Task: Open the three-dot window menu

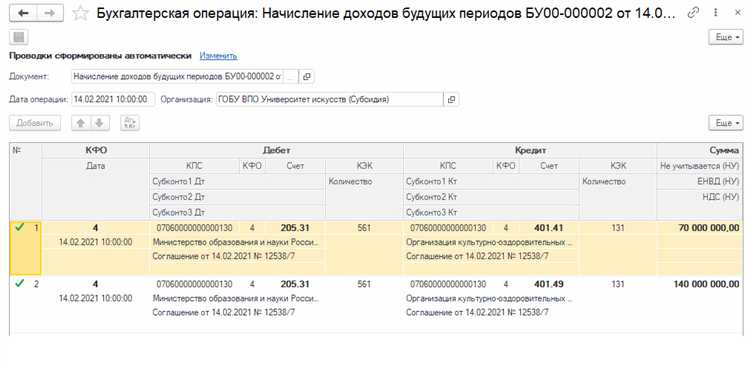Action: [x=716, y=13]
